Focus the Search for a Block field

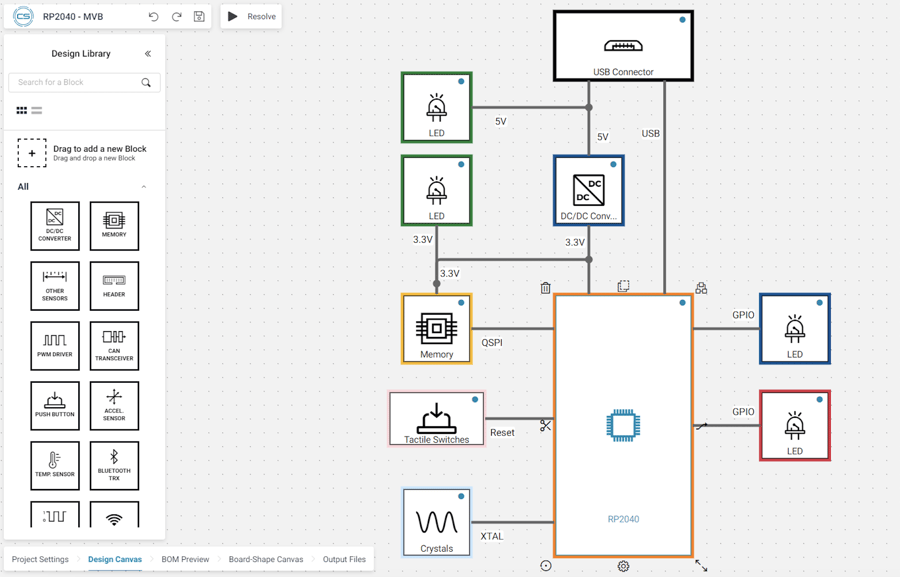84,82
